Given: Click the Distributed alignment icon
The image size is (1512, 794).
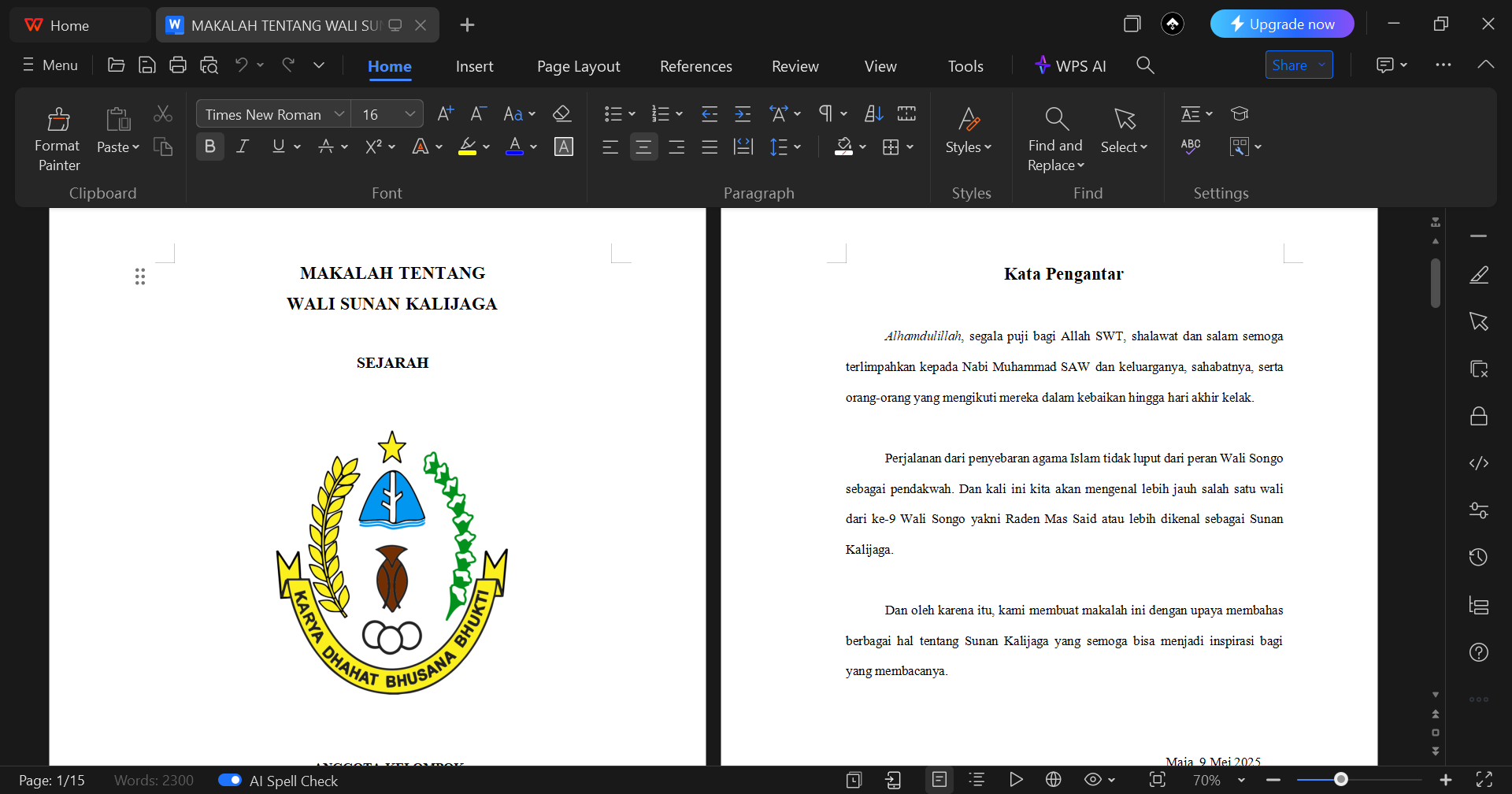Looking at the screenshot, I should click(x=743, y=147).
